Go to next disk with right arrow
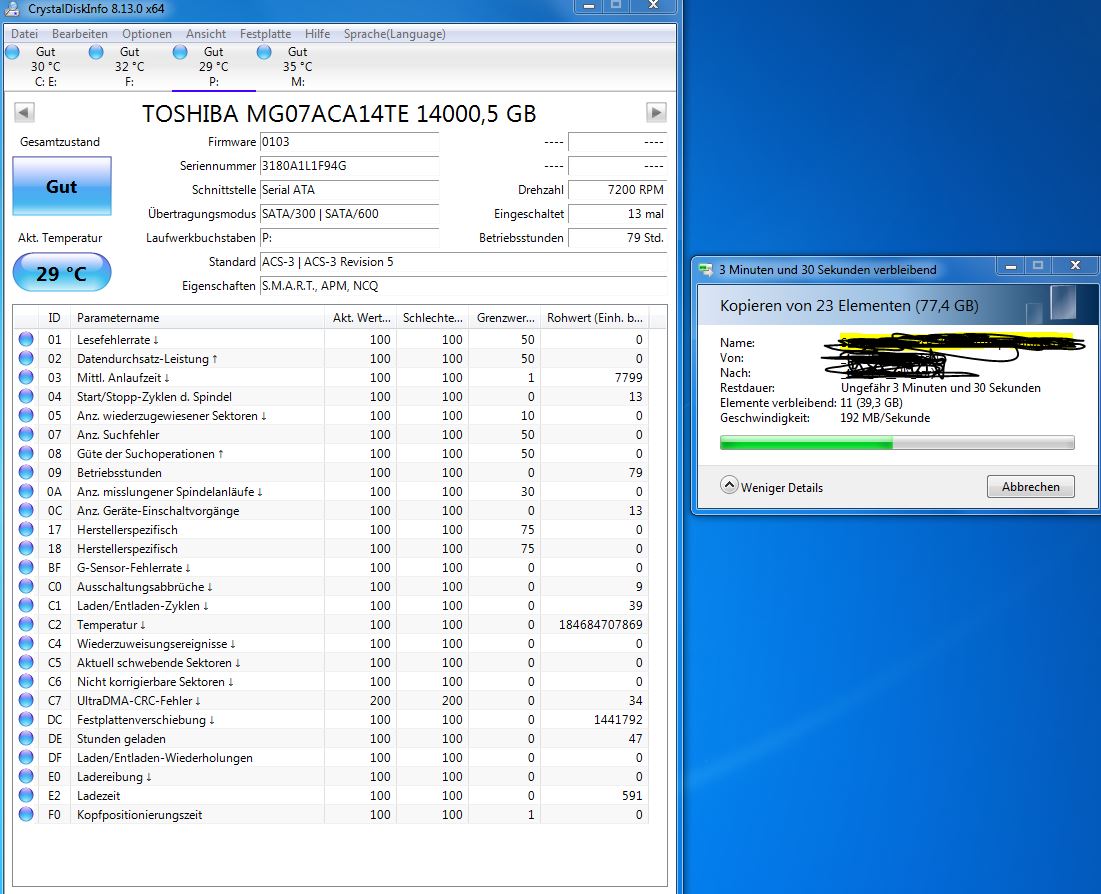Viewport: 1101px width, 894px height. [656, 112]
